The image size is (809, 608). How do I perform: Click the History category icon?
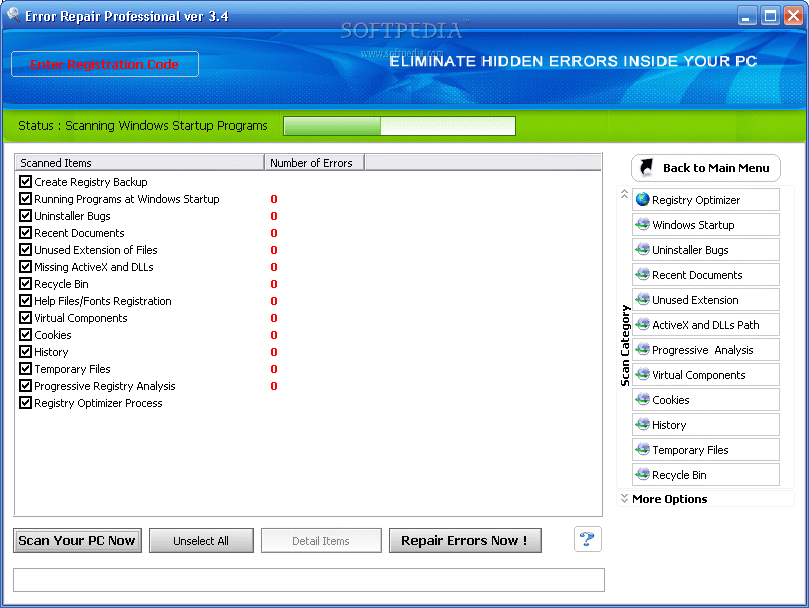click(642, 424)
